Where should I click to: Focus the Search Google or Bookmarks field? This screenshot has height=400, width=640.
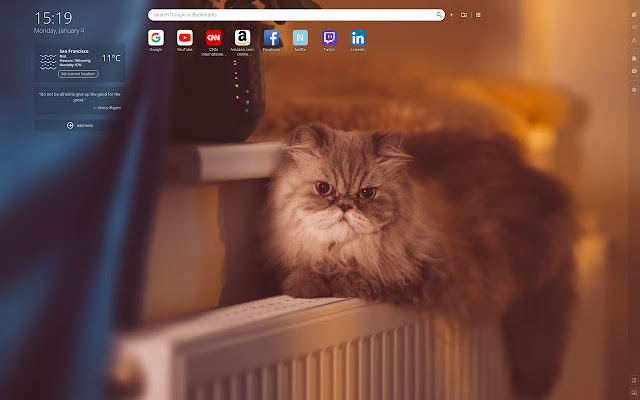click(296, 15)
